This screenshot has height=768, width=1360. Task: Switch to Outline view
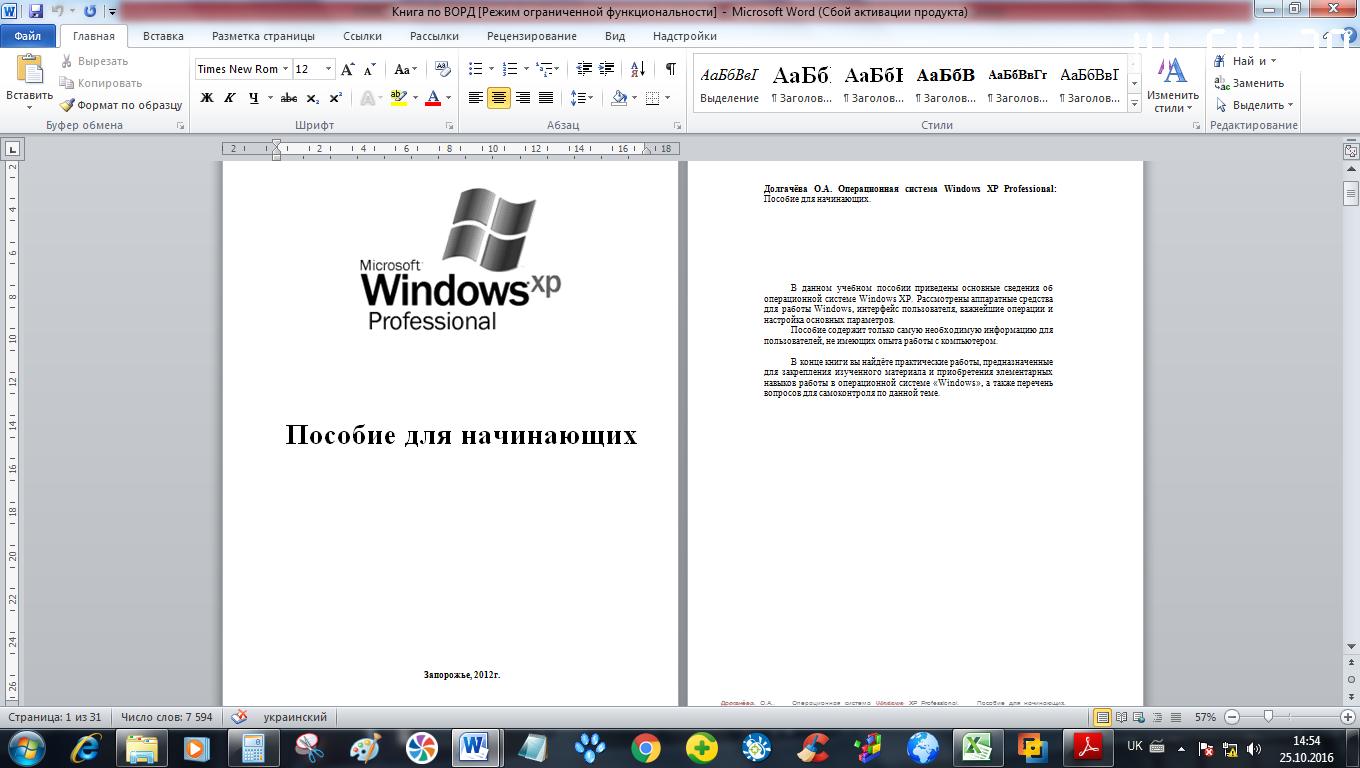(x=1156, y=717)
